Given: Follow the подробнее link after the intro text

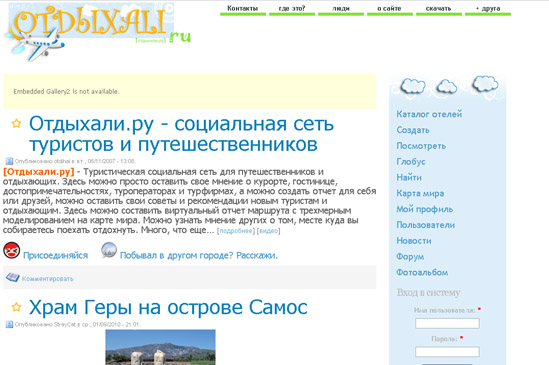Looking at the screenshot, I should coord(236,231).
